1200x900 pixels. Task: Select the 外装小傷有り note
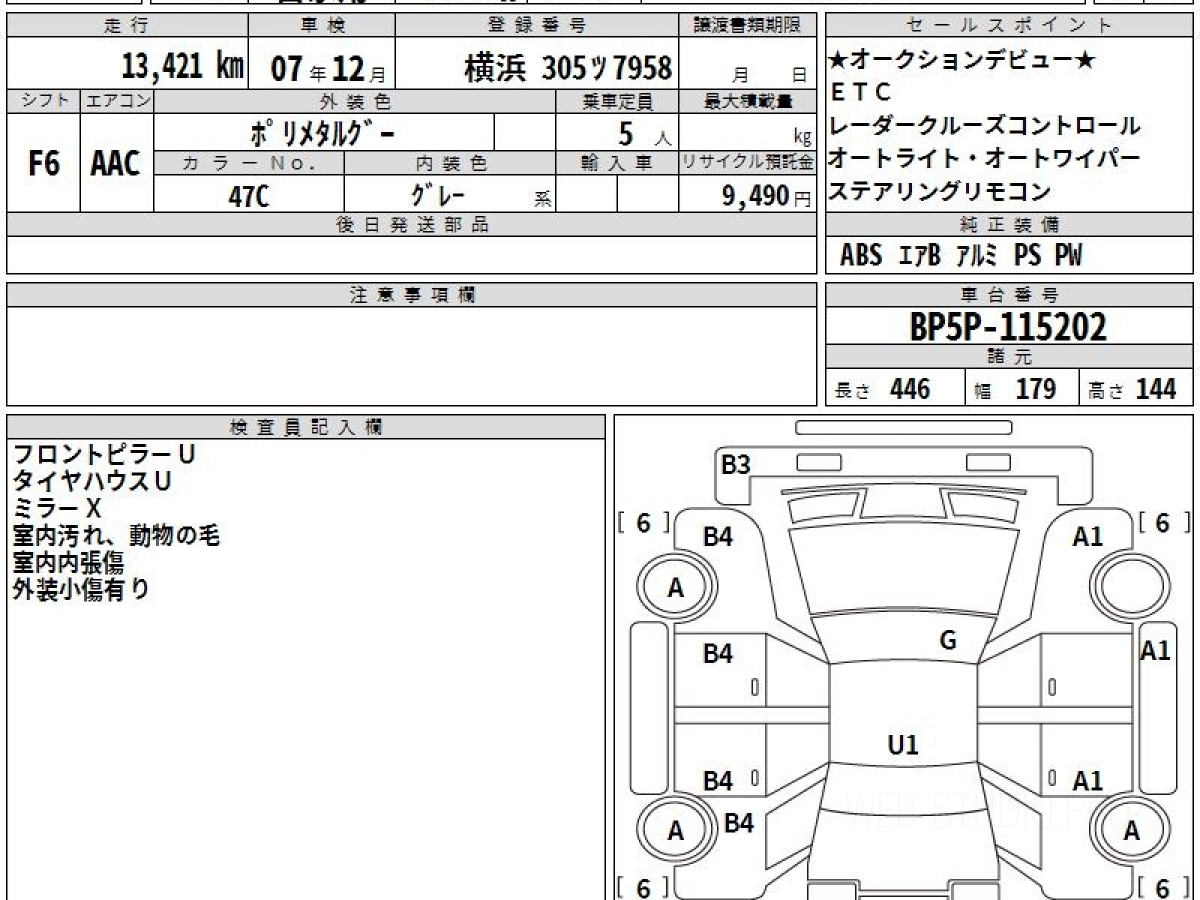tap(81, 589)
